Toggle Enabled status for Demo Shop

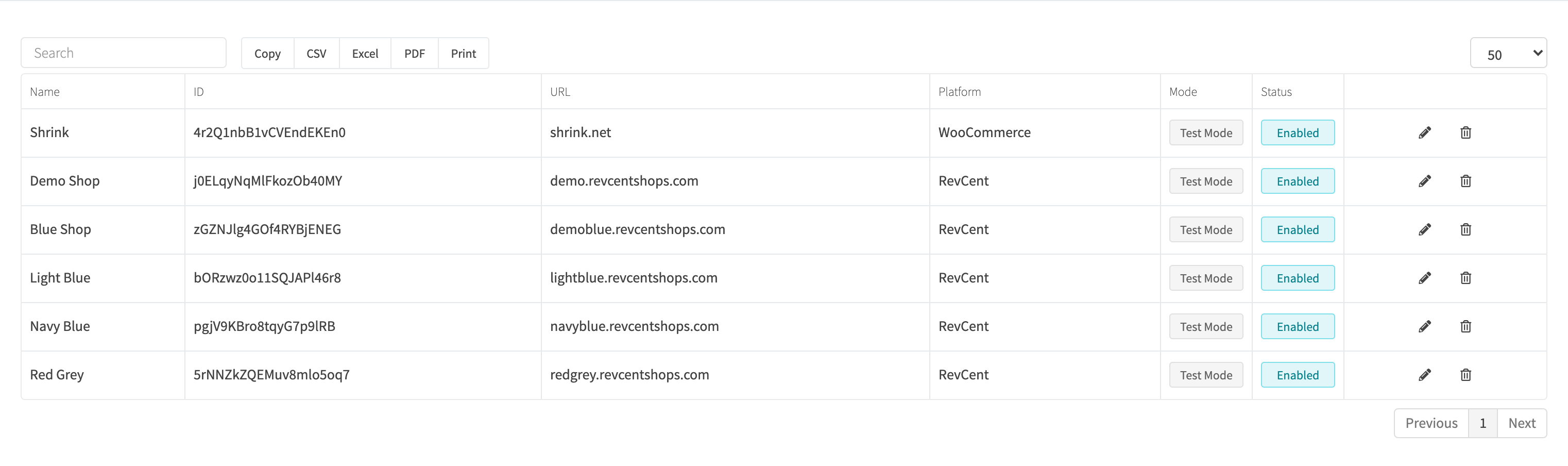point(1298,181)
